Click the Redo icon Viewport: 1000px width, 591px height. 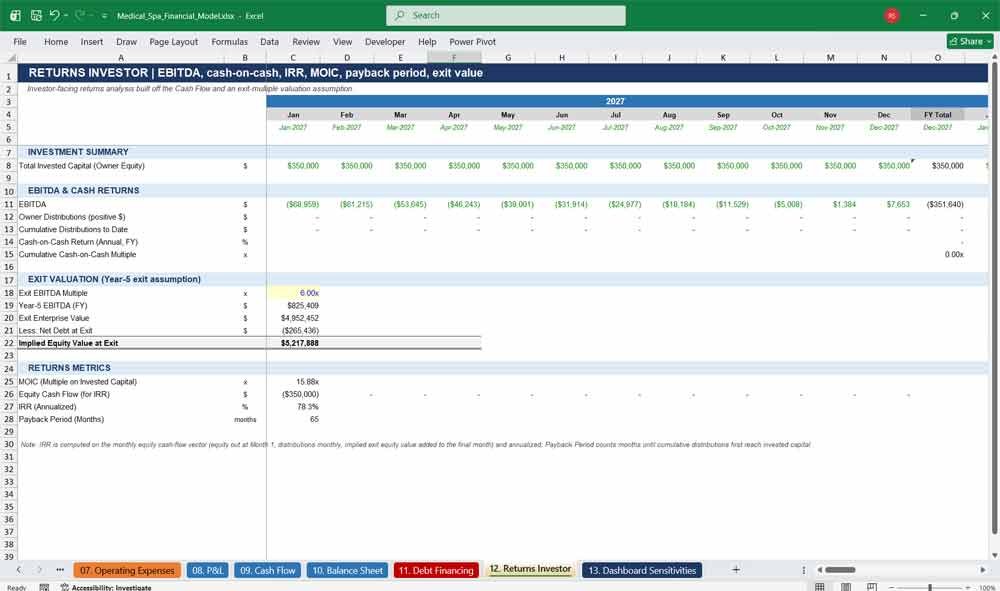80,15
